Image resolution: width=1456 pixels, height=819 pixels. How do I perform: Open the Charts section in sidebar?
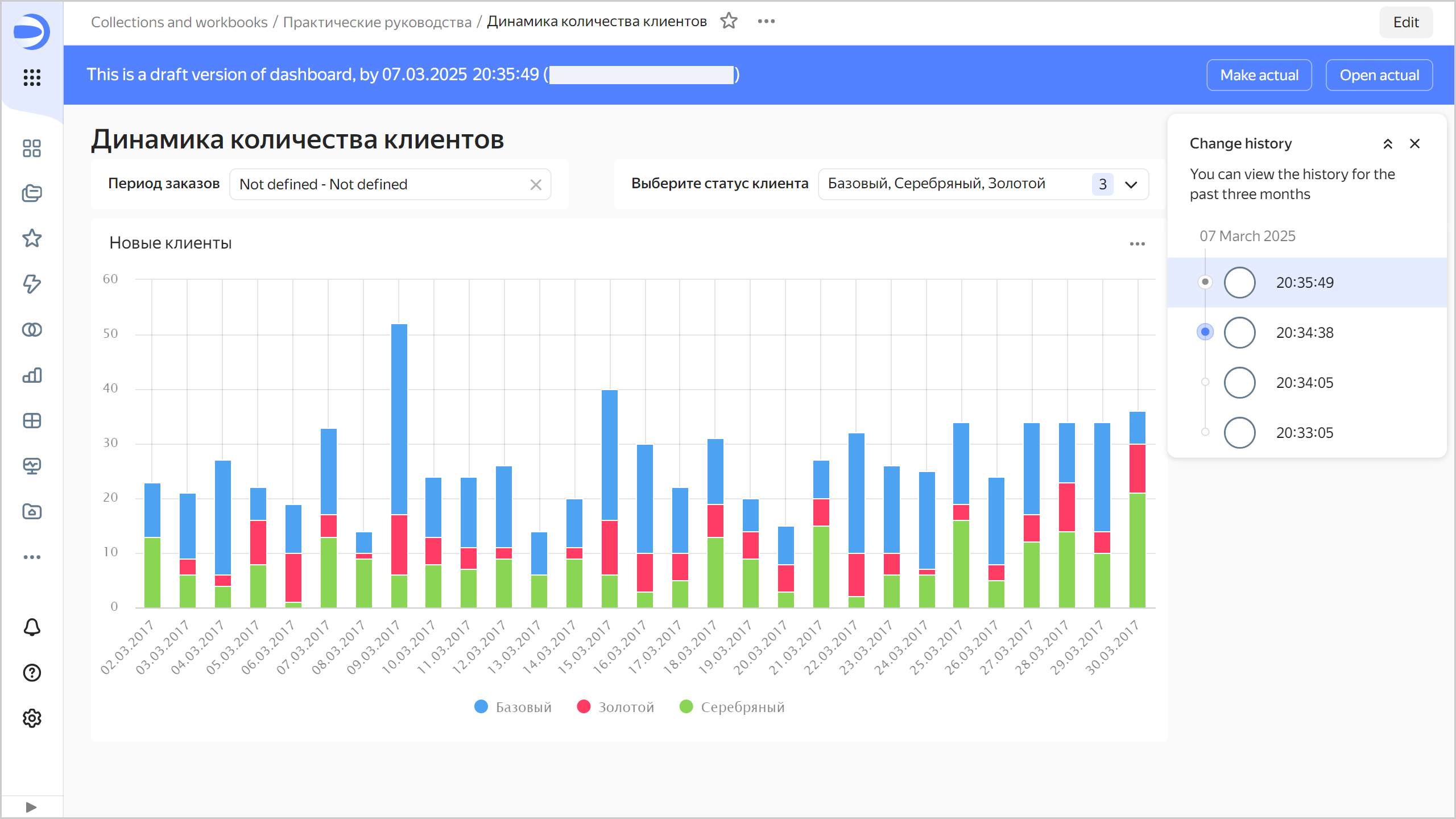(x=32, y=375)
